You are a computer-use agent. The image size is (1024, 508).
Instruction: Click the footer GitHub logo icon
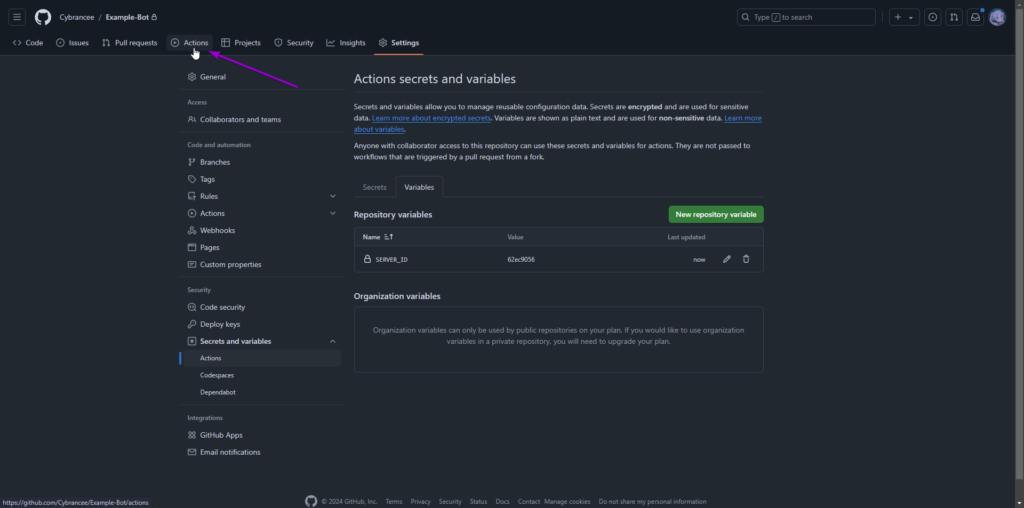click(311, 501)
